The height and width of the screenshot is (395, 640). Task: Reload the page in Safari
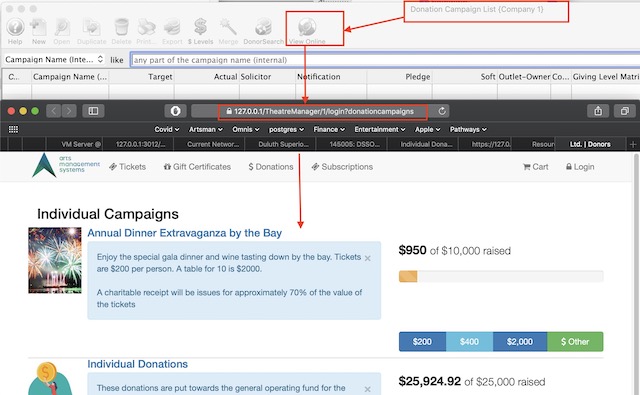(442, 111)
